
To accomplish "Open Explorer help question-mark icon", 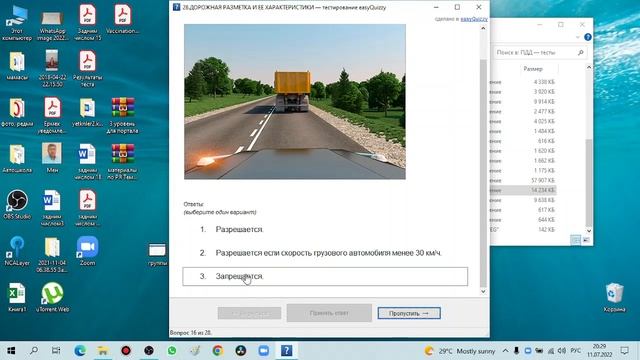I will tap(588, 37).
